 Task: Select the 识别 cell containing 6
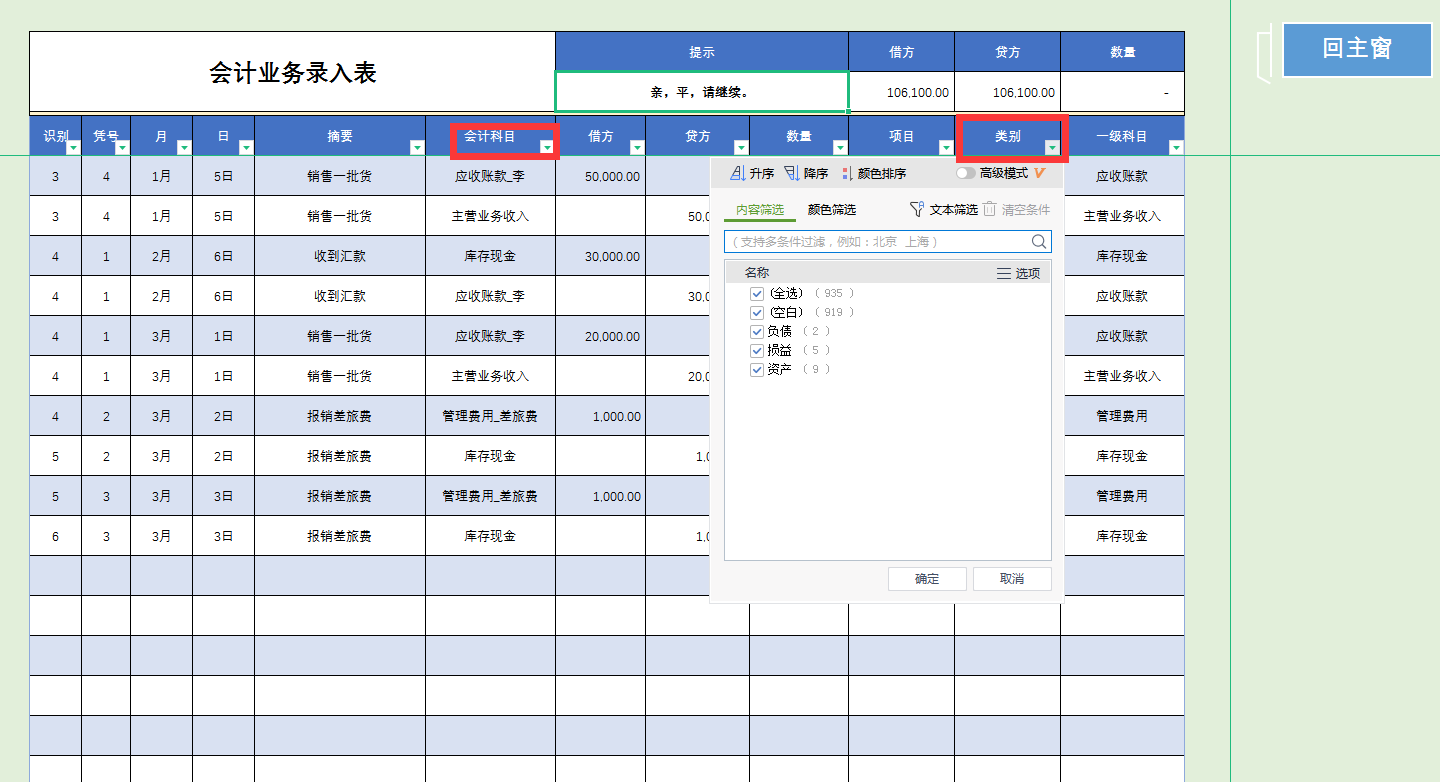click(x=56, y=536)
